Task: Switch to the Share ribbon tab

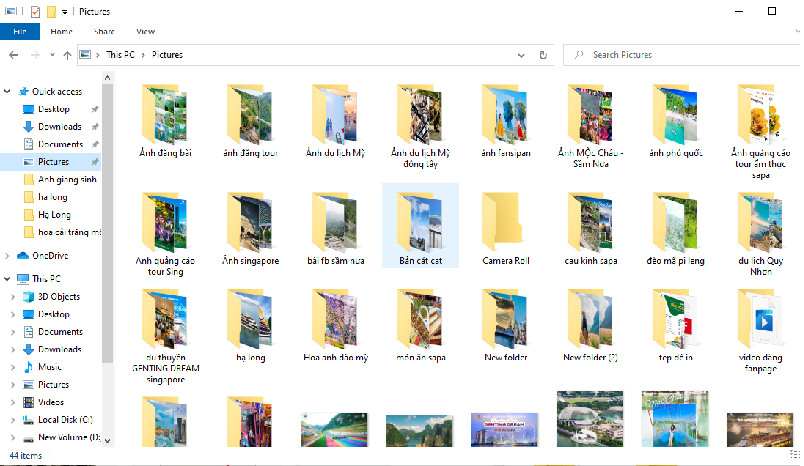Action: tap(104, 31)
